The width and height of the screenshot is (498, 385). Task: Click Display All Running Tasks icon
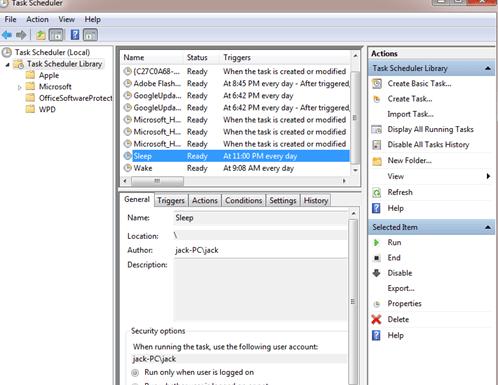(x=377, y=129)
